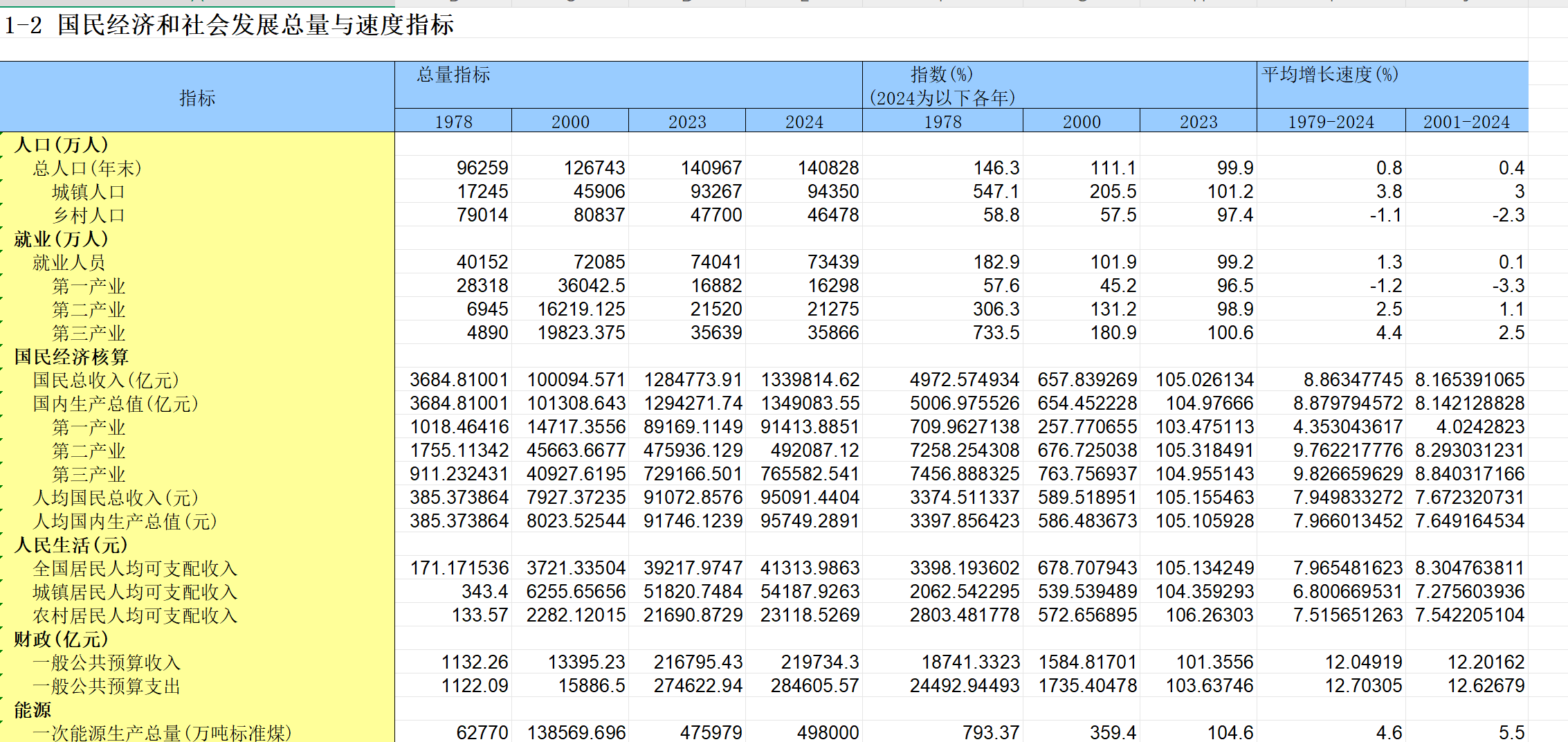This screenshot has width=1568, height=742.
Task: Click the 总人口(年末) row label
Action: (x=87, y=168)
